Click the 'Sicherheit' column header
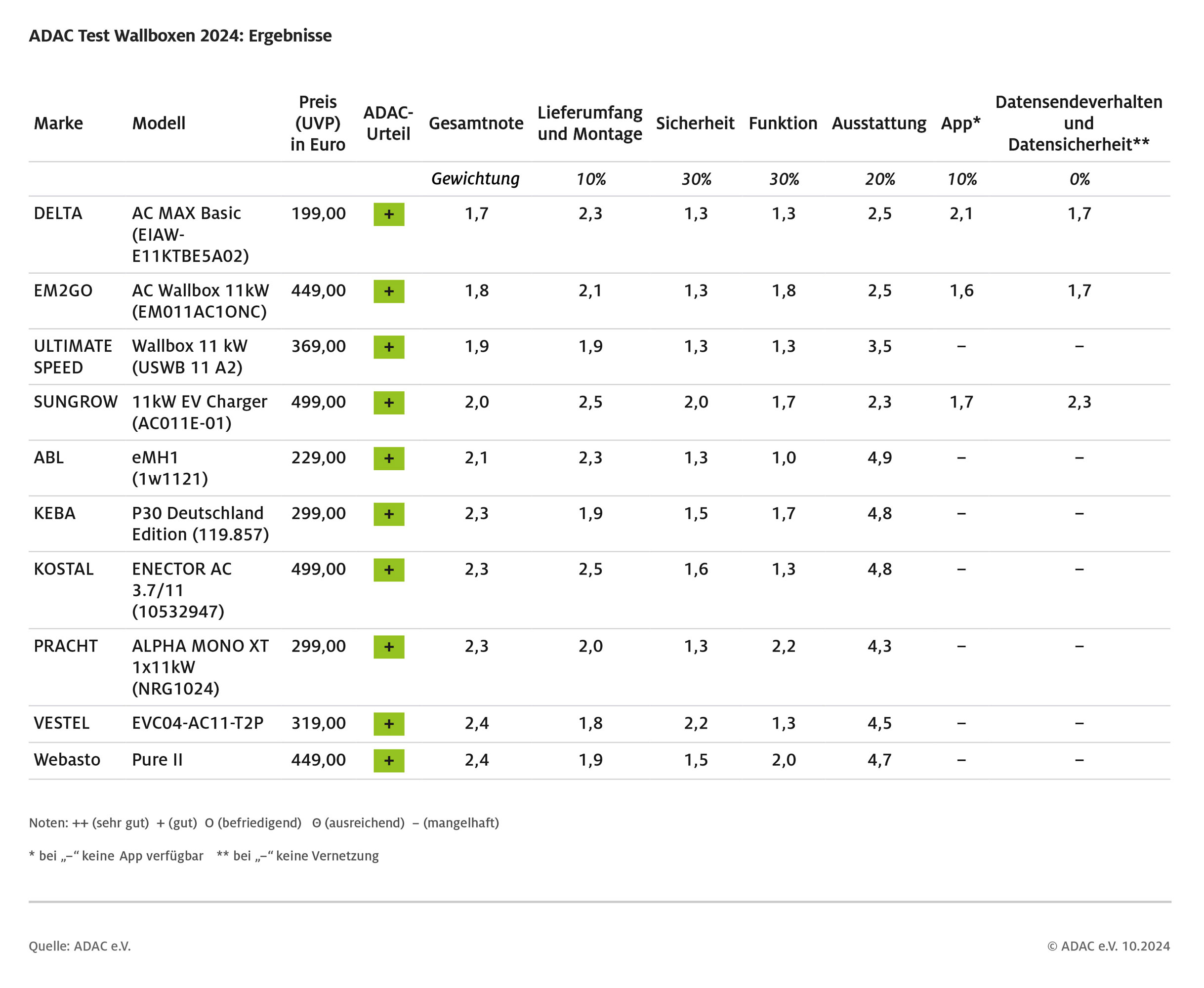This screenshot has width=1204, height=988. click(695, 123)
